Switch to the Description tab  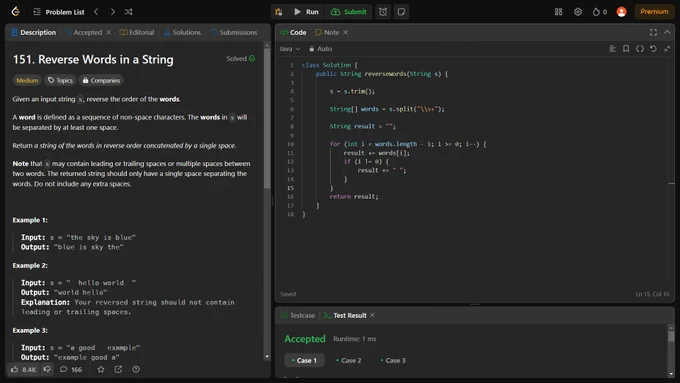tap(34, 33)
